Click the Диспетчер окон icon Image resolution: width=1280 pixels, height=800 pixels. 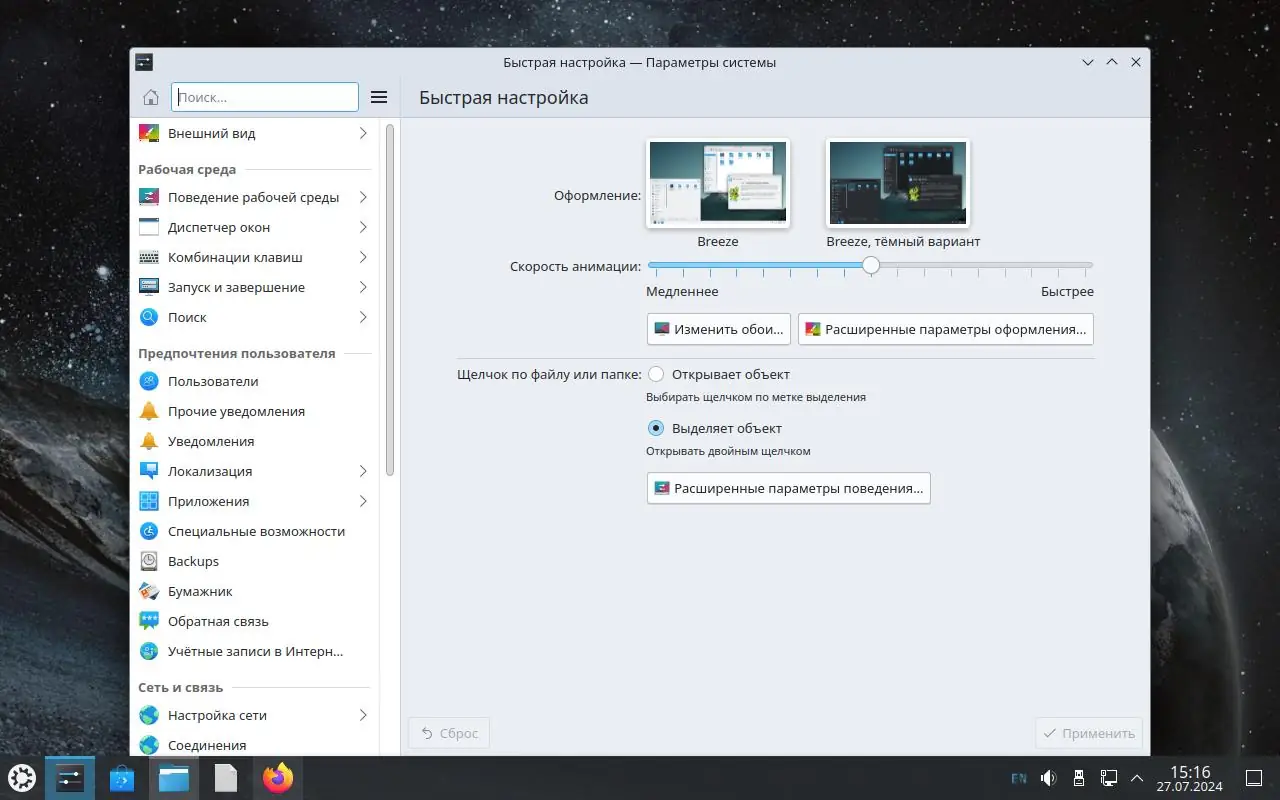pos(149,227)
